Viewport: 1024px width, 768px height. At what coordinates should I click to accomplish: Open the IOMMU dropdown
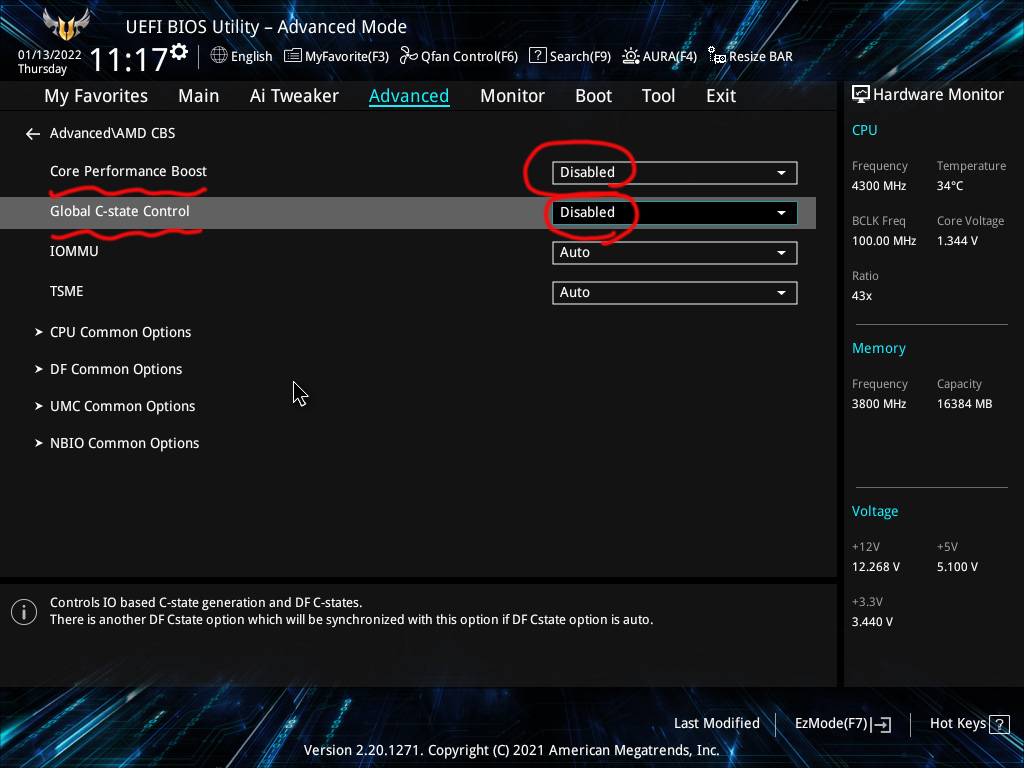[675, 253]
